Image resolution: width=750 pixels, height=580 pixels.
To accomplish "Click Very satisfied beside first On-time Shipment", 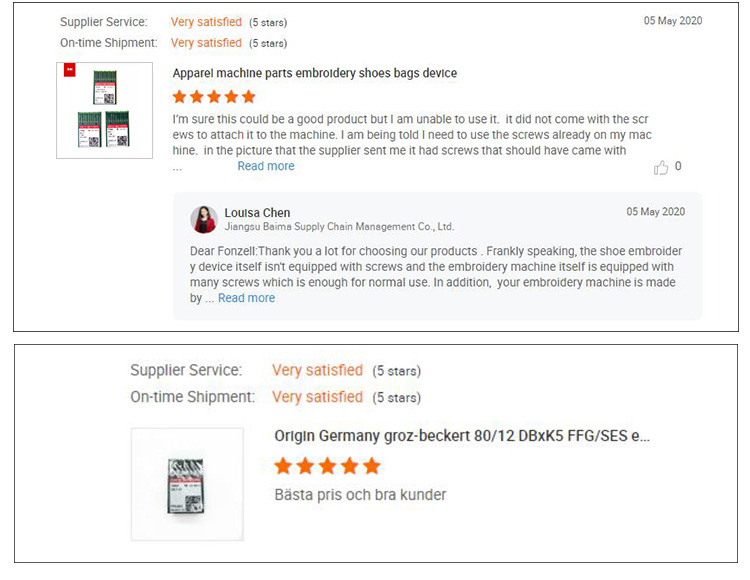I will coord(206,43).
